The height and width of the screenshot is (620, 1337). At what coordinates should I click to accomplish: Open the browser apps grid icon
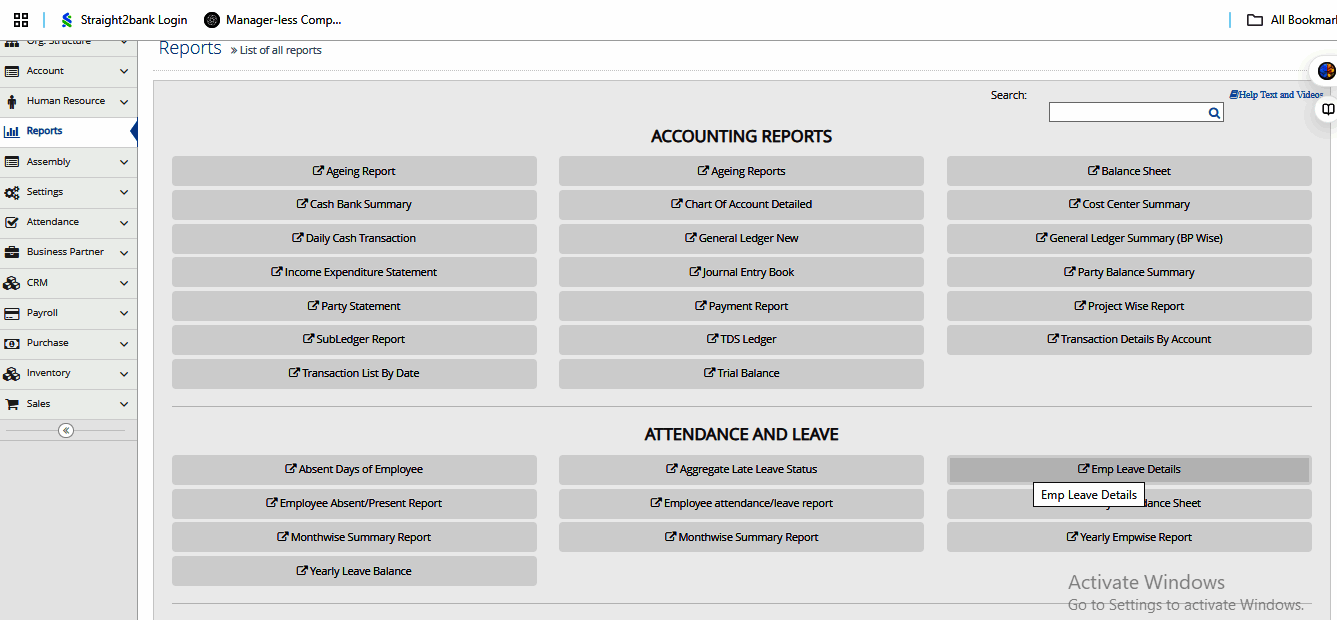[x=21, y=19]
